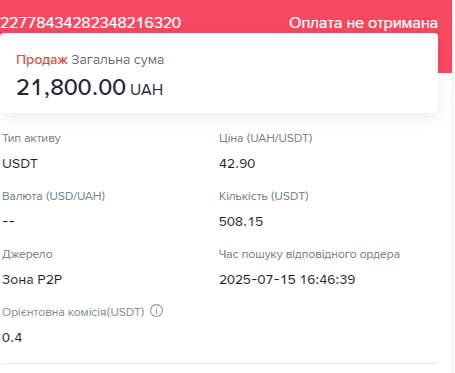Select the total amount 21,800.00 UAH
Screen dimensions: 455x373
coord(90,87)
